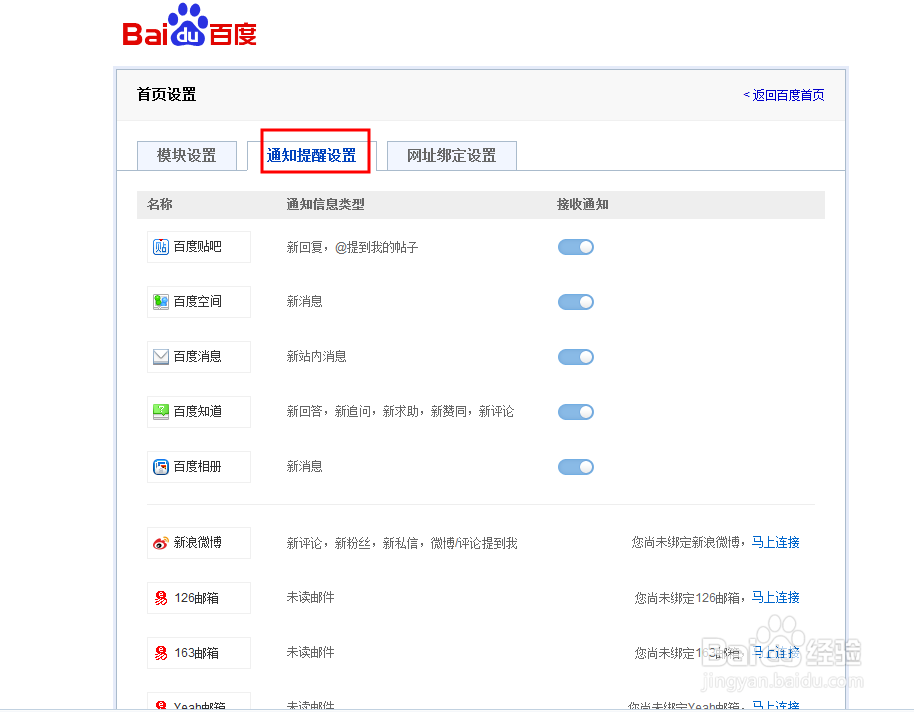
Task: Click the 百度消息 envelope icon
Action: click(x=161, y=356)
